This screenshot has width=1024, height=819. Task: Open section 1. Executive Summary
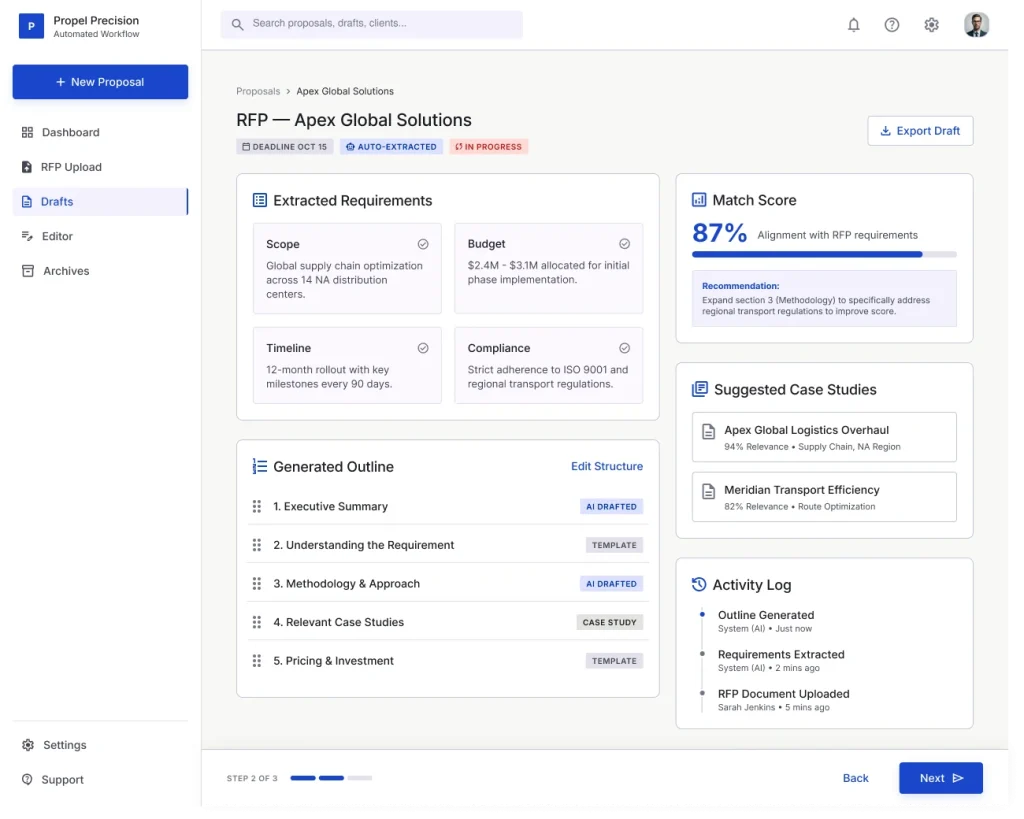(x=330, y=506)
